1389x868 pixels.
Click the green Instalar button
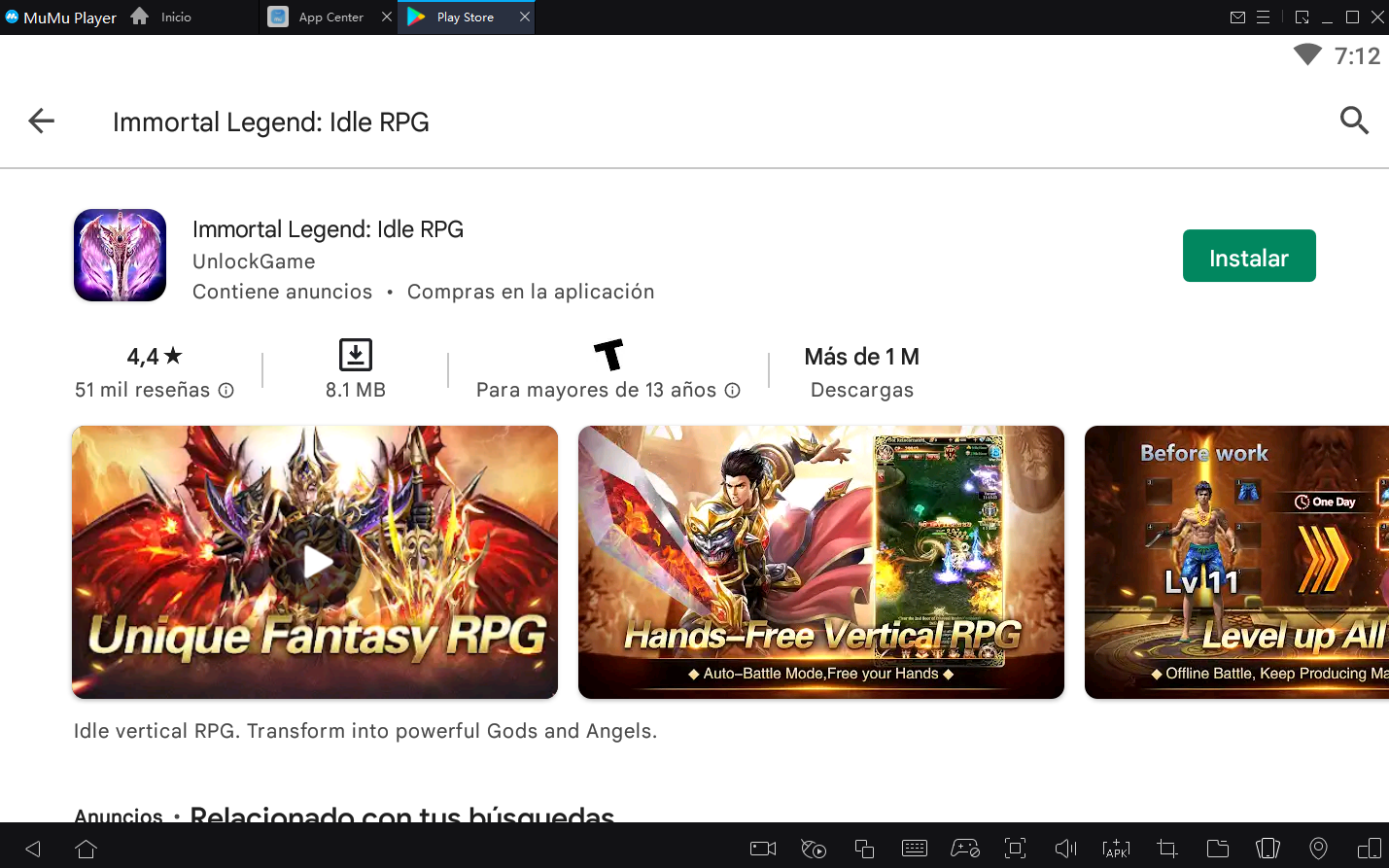(1248, 257)
